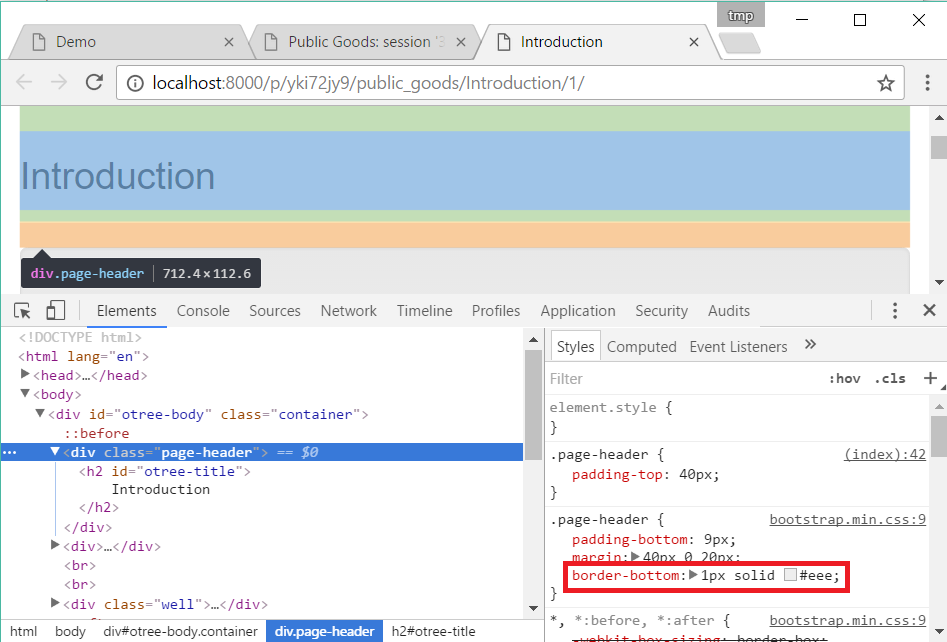Select div#otree-body.container breadcrumb

coord(180,631)
